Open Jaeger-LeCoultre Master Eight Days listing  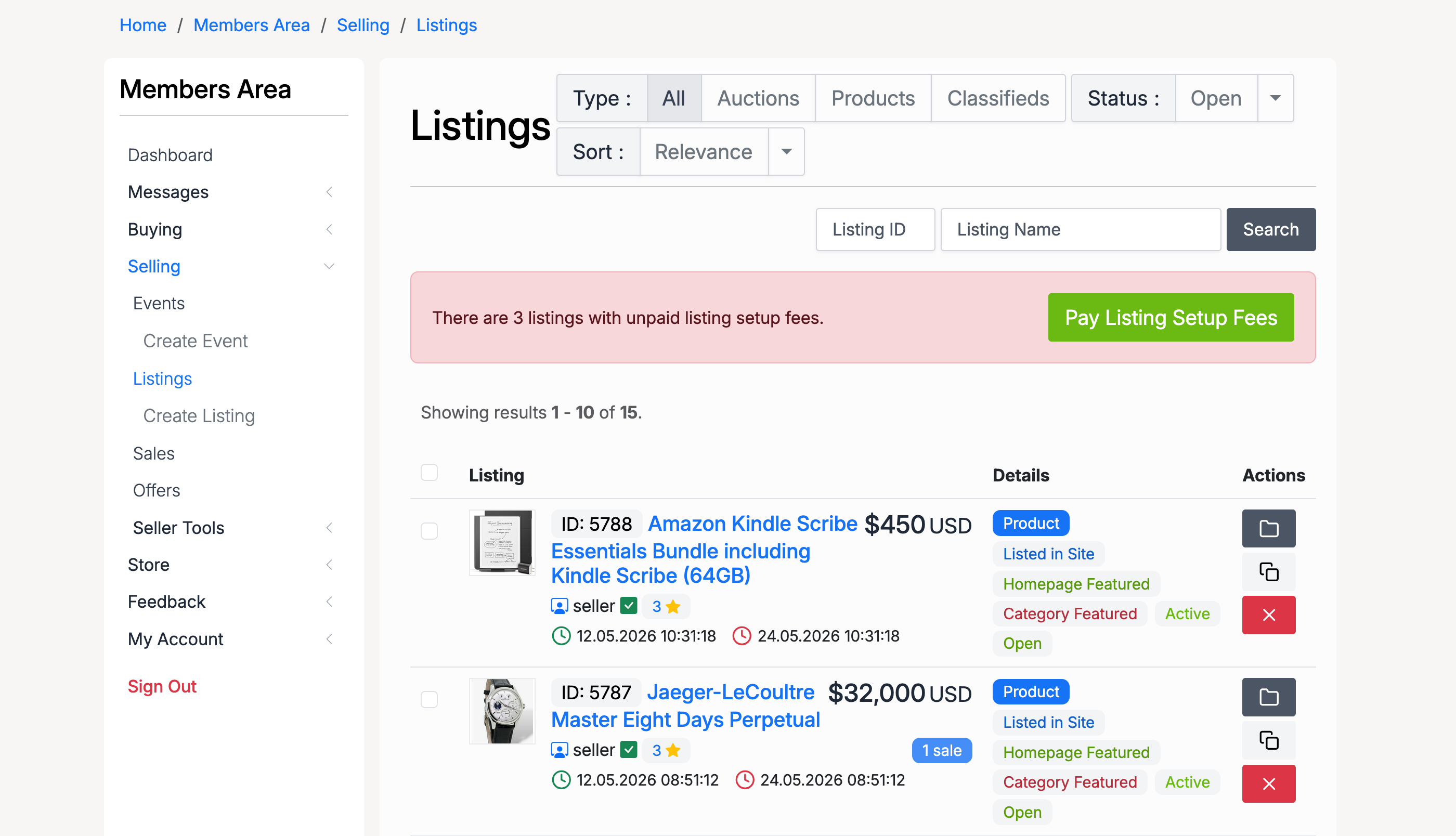pos(685,706)
